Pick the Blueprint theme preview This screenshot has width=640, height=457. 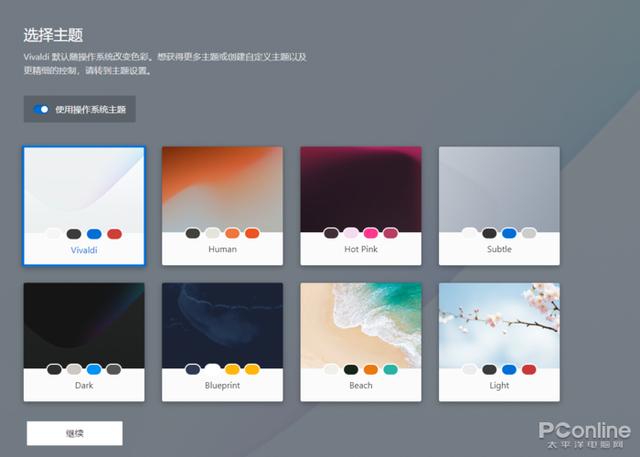click(222, 326)
